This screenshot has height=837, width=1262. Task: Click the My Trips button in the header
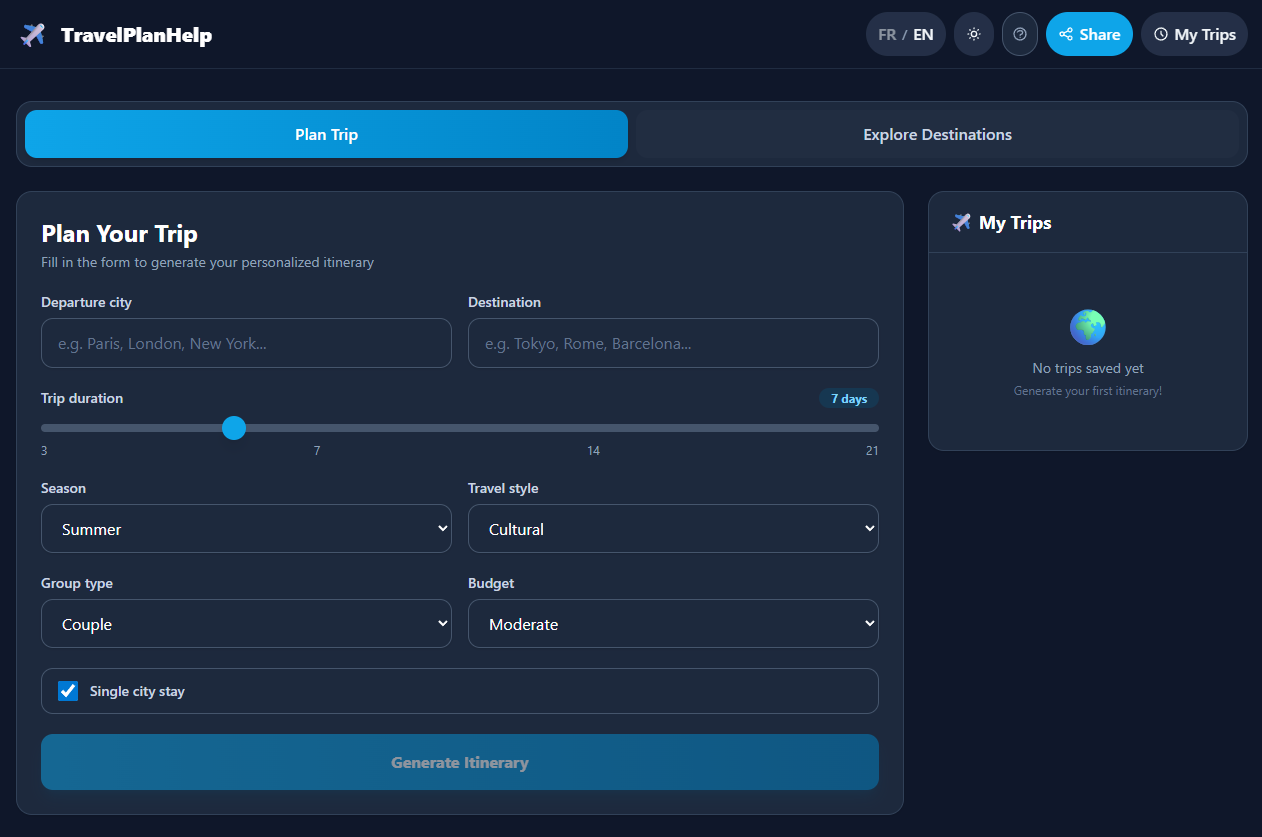pos(1194,34)
